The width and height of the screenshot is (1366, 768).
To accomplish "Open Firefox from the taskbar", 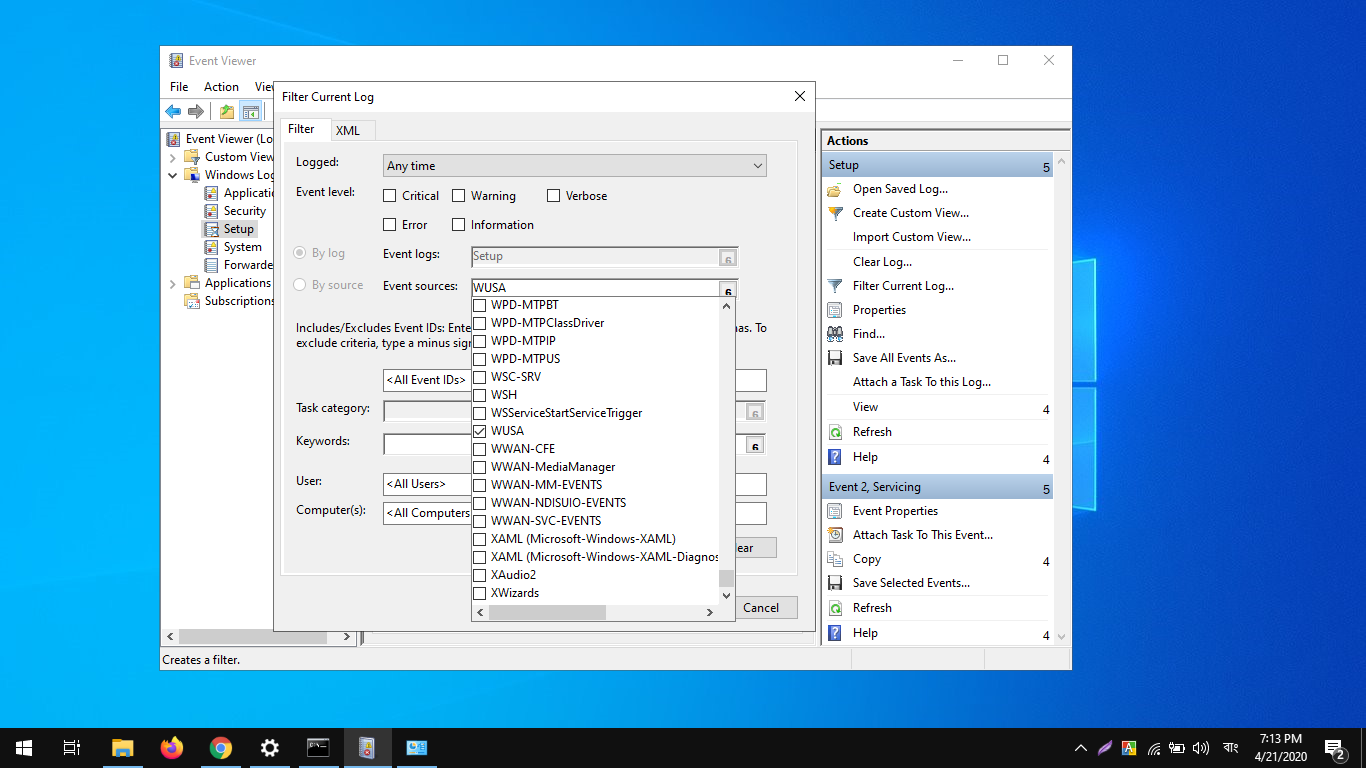I will 172,748.
